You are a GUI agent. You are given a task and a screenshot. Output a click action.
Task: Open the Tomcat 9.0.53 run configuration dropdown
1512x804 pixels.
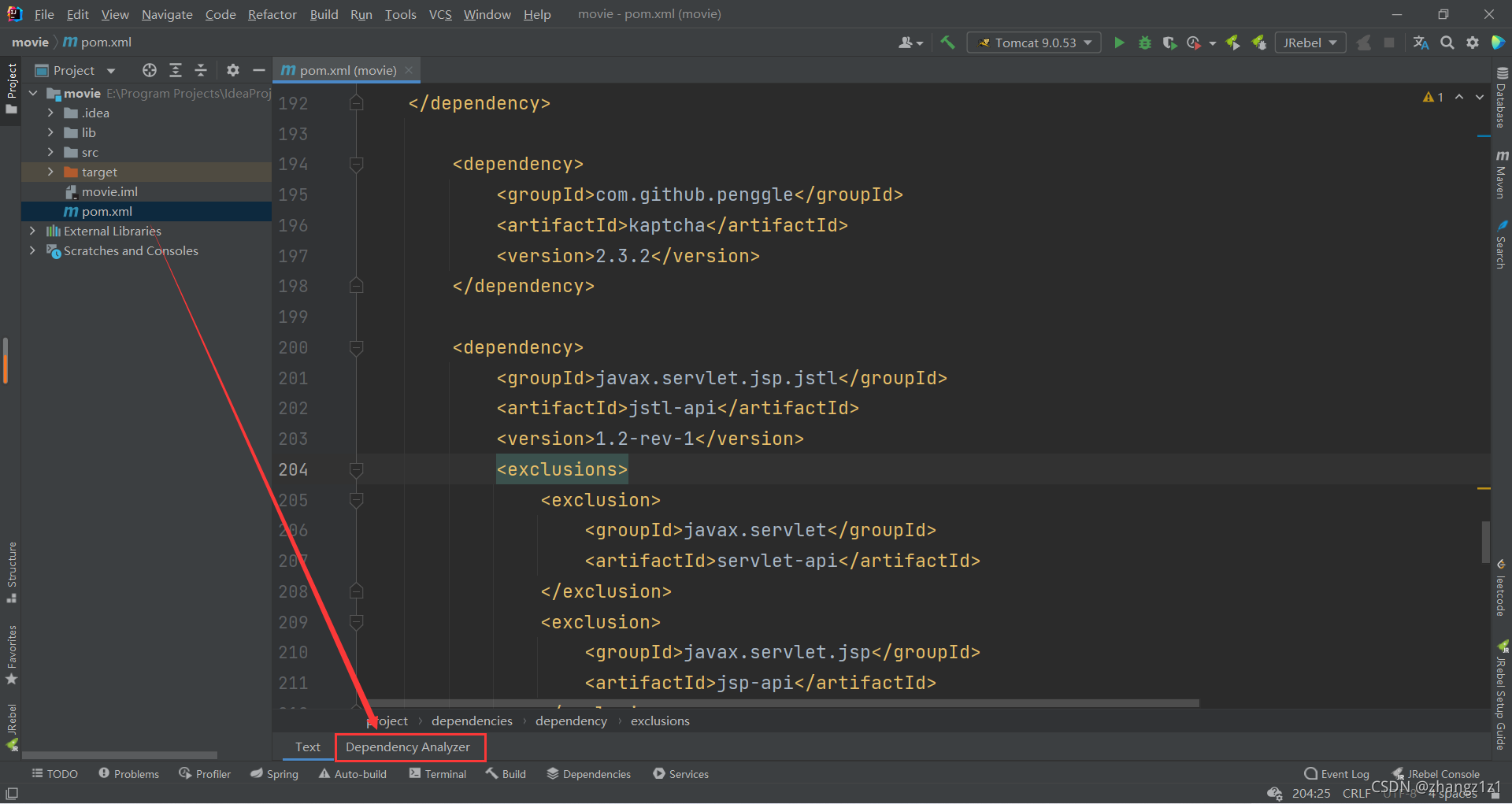coord(1035,43)
